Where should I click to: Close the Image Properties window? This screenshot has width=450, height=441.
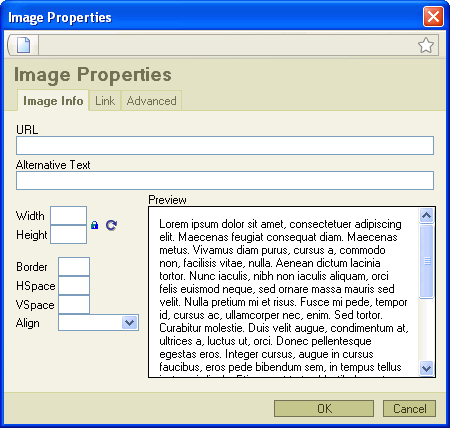(433, 16)
